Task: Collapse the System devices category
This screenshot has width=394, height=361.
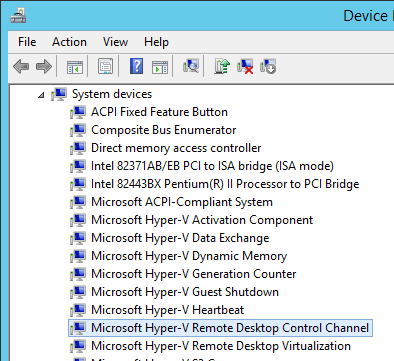Action: pyautogui.click(x=41, y=96)
